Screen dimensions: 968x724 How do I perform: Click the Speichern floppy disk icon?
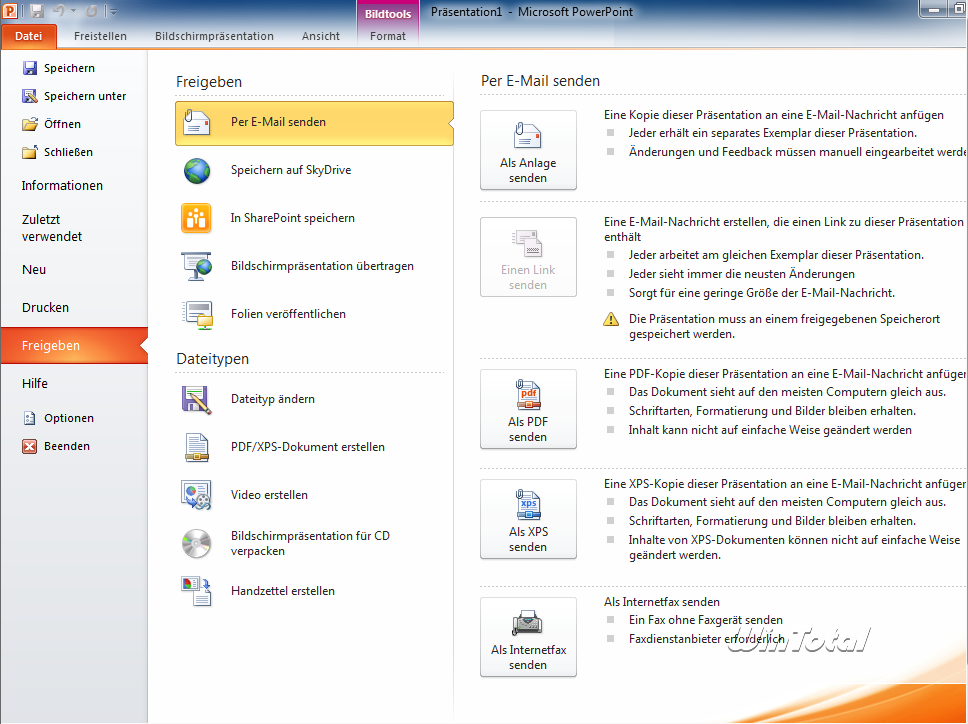tap(30, 68)
